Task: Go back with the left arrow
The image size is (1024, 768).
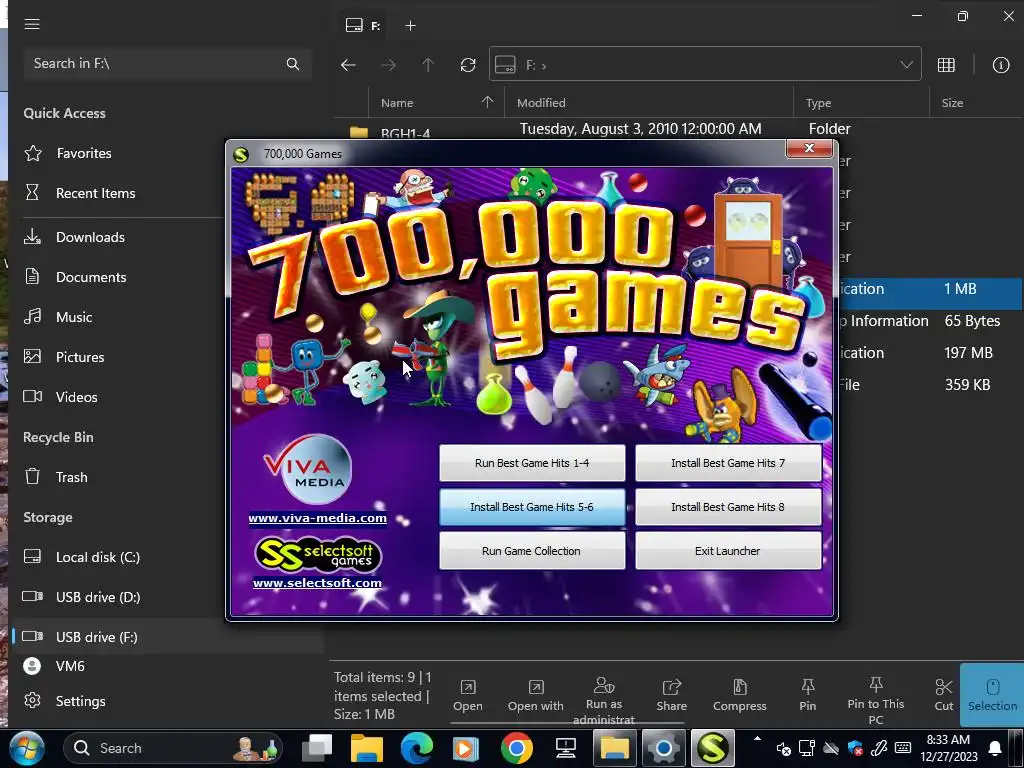Action: tap(348, 65)
